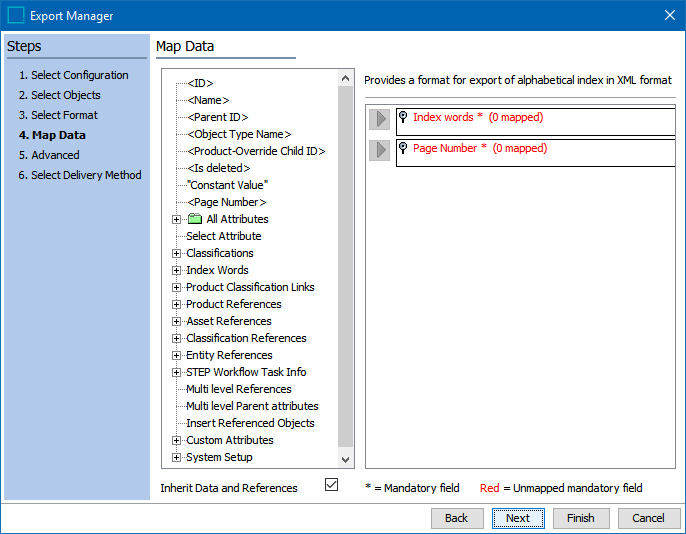This screenshot has height=534, width=686.
Task: Open the Select Delivery Method step
Action: 79,175
